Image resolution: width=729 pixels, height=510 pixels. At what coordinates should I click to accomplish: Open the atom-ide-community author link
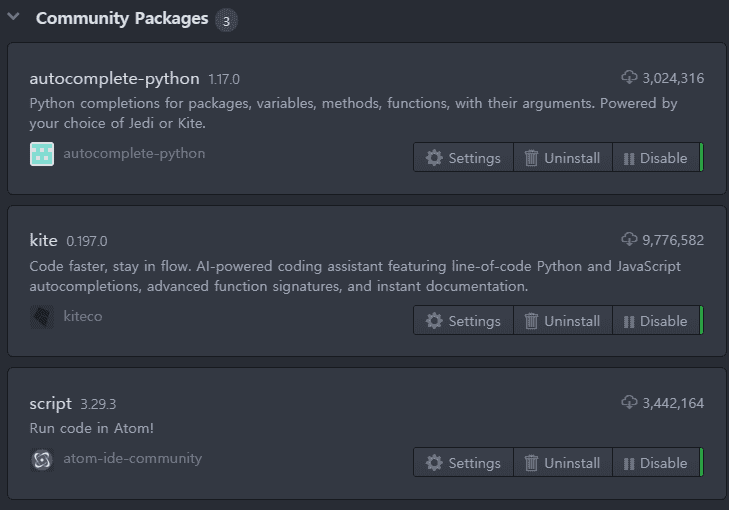pos(133,458)
